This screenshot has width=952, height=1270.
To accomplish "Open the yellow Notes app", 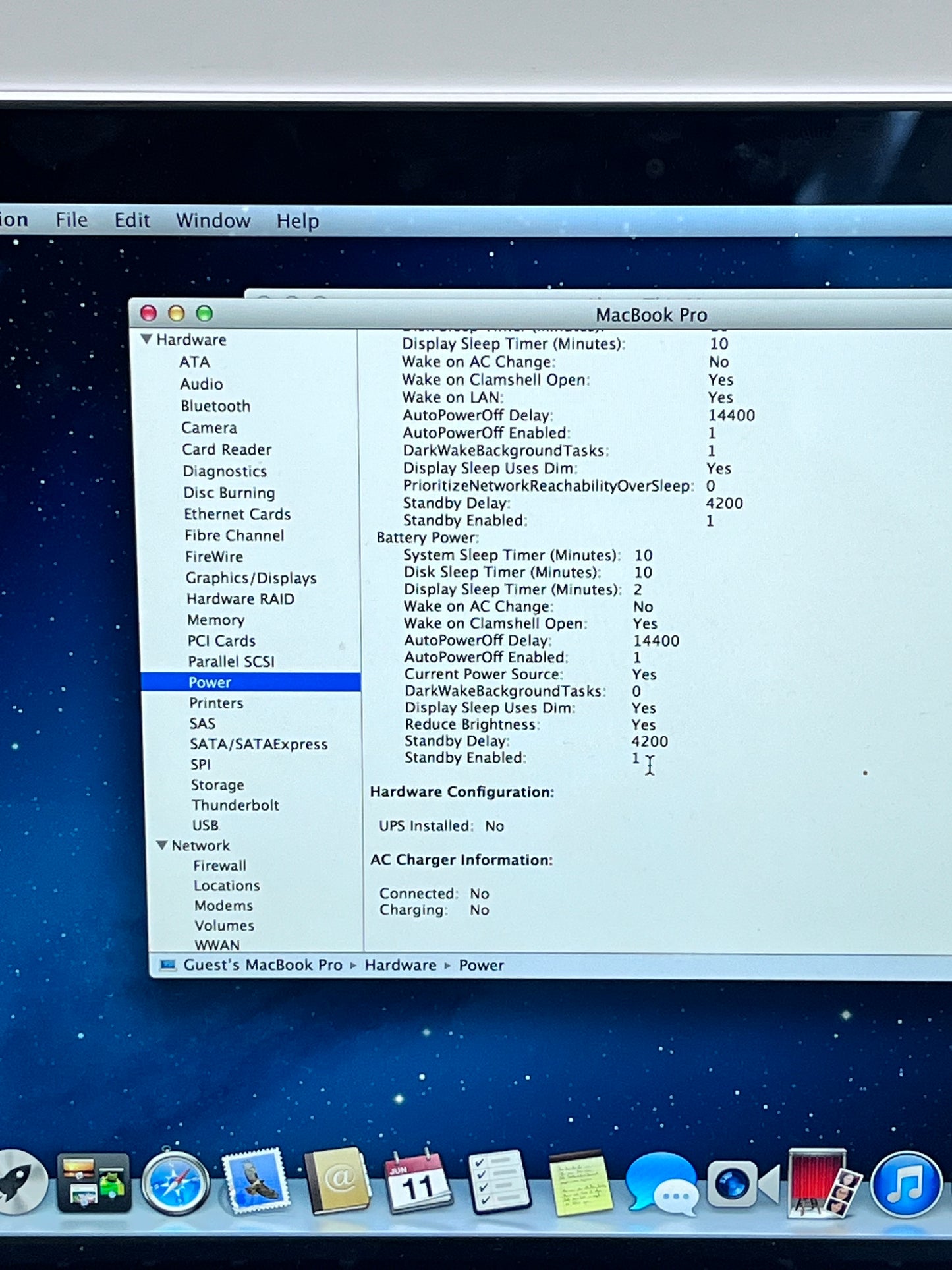I will click(x=580, y=1184).
